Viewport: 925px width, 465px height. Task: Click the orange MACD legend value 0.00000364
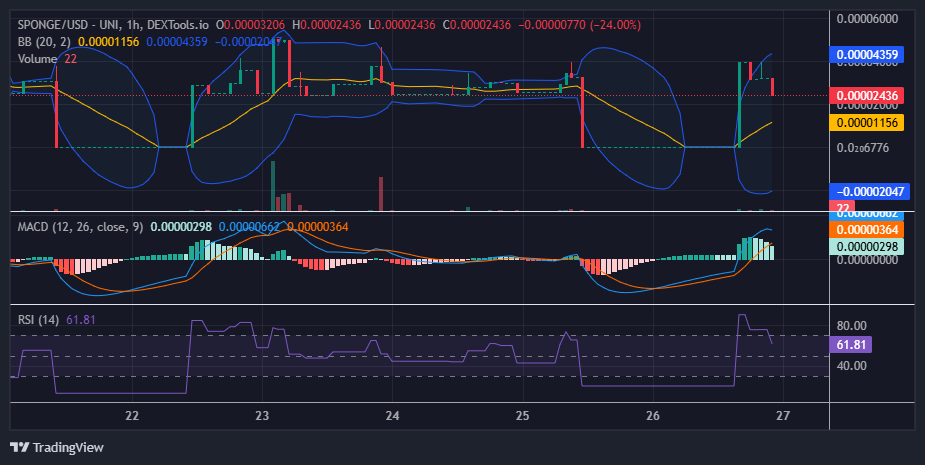tap(318, 227)
